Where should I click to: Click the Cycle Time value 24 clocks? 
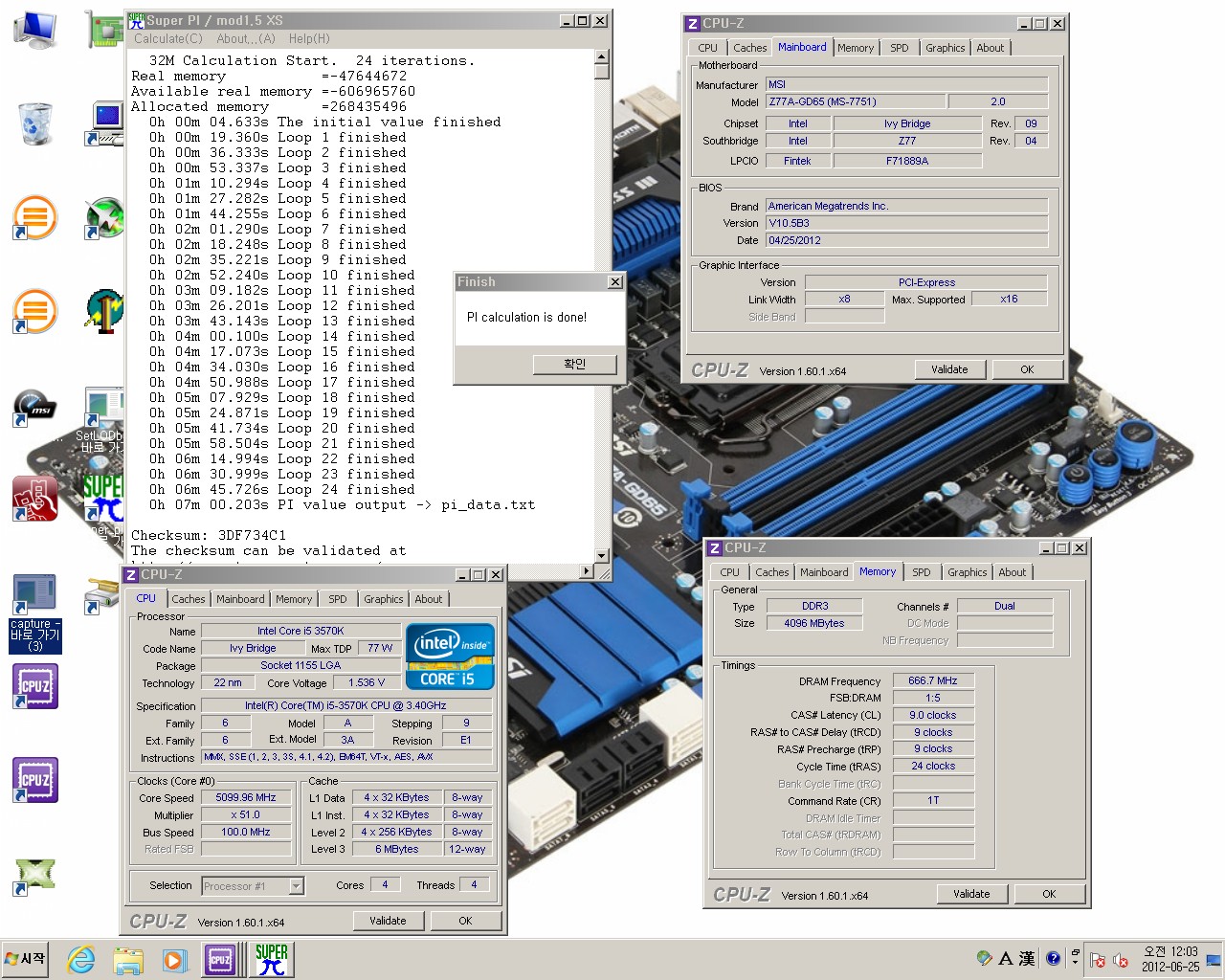click(933, 766)
